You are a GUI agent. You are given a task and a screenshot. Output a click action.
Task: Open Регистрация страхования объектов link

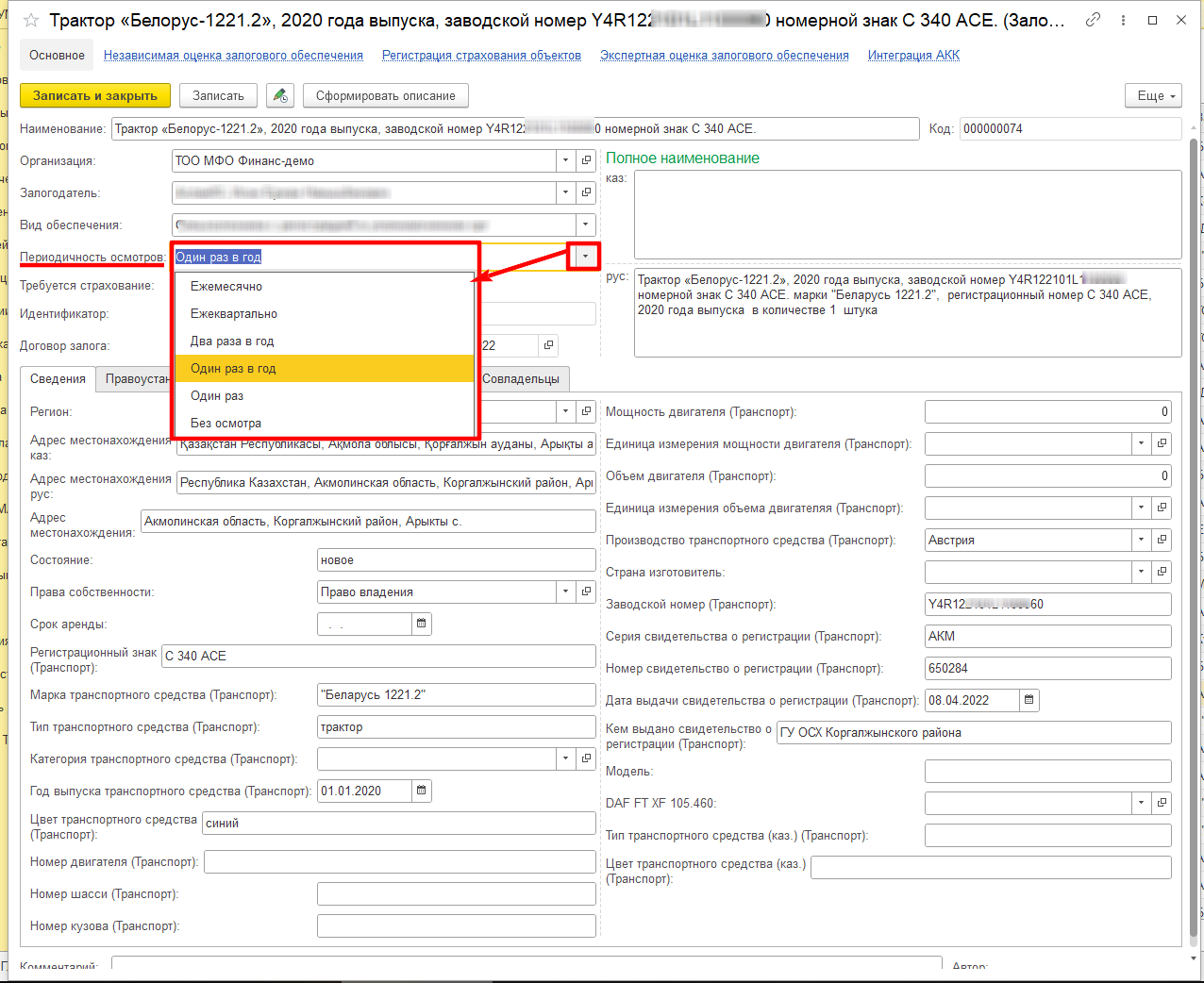click(481, 56)
